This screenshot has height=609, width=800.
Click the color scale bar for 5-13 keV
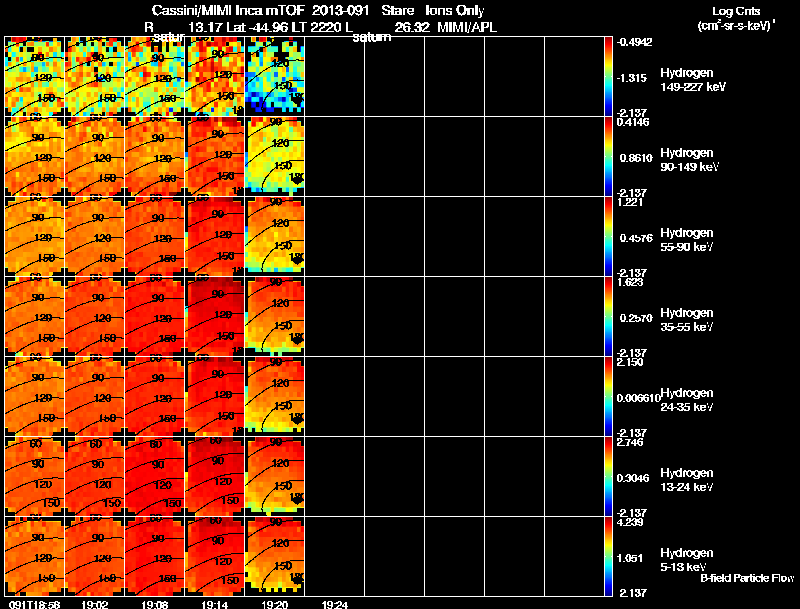(x=608, y=556)
